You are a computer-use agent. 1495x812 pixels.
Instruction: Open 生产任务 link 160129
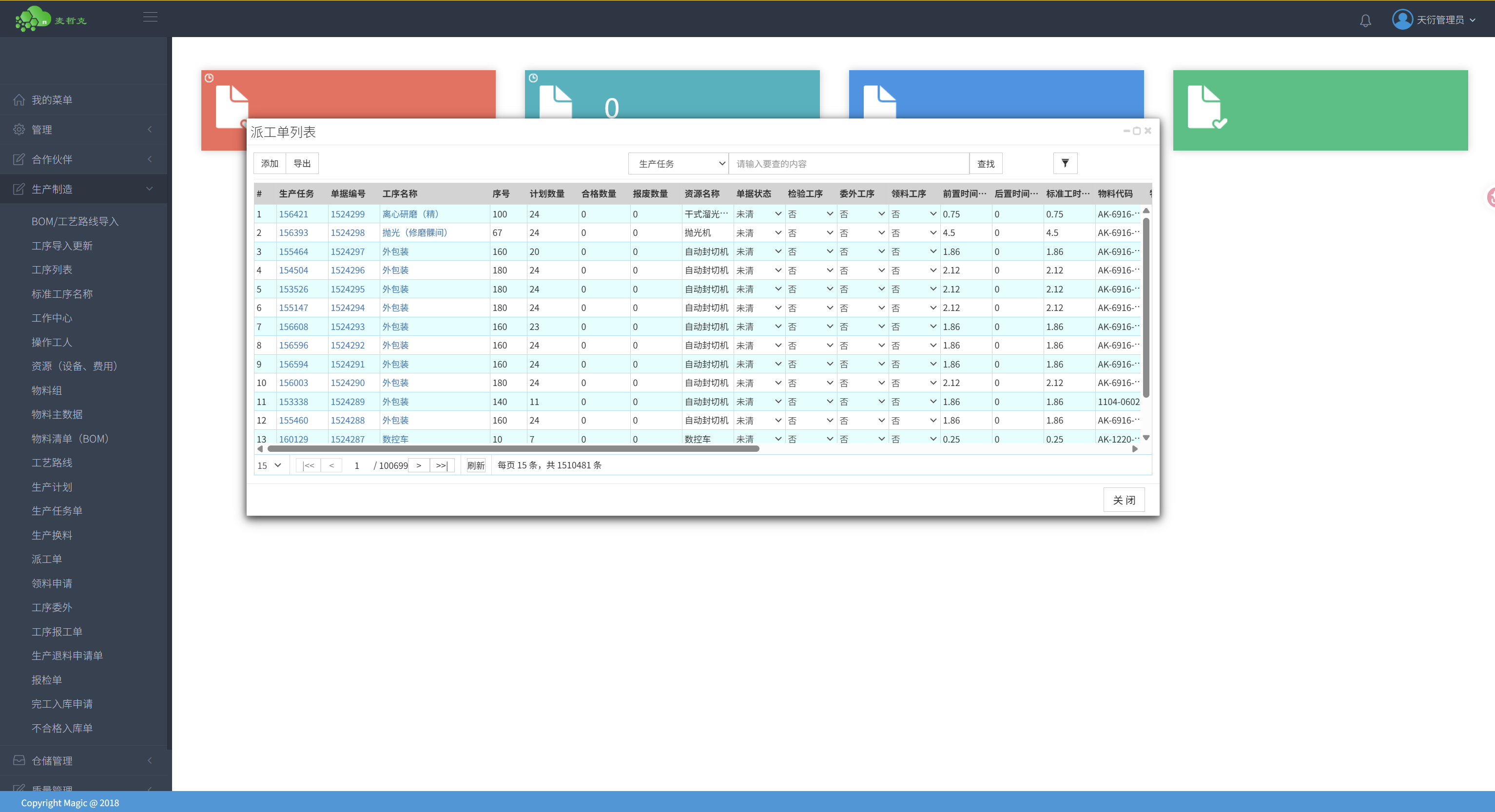[x=293, y=439]
